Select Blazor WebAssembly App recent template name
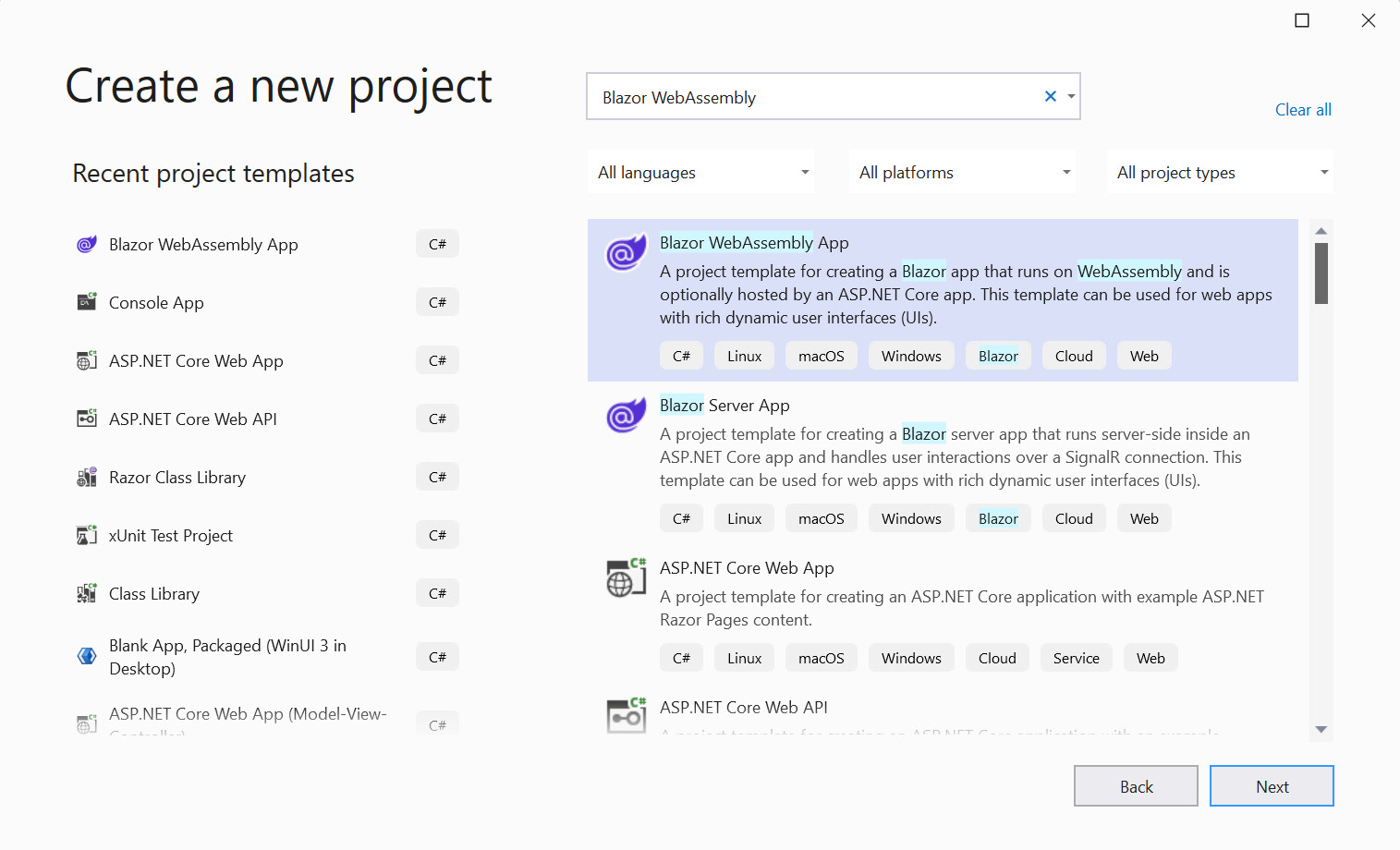This screenshot has height=850, width=1400. pos(203,245)
